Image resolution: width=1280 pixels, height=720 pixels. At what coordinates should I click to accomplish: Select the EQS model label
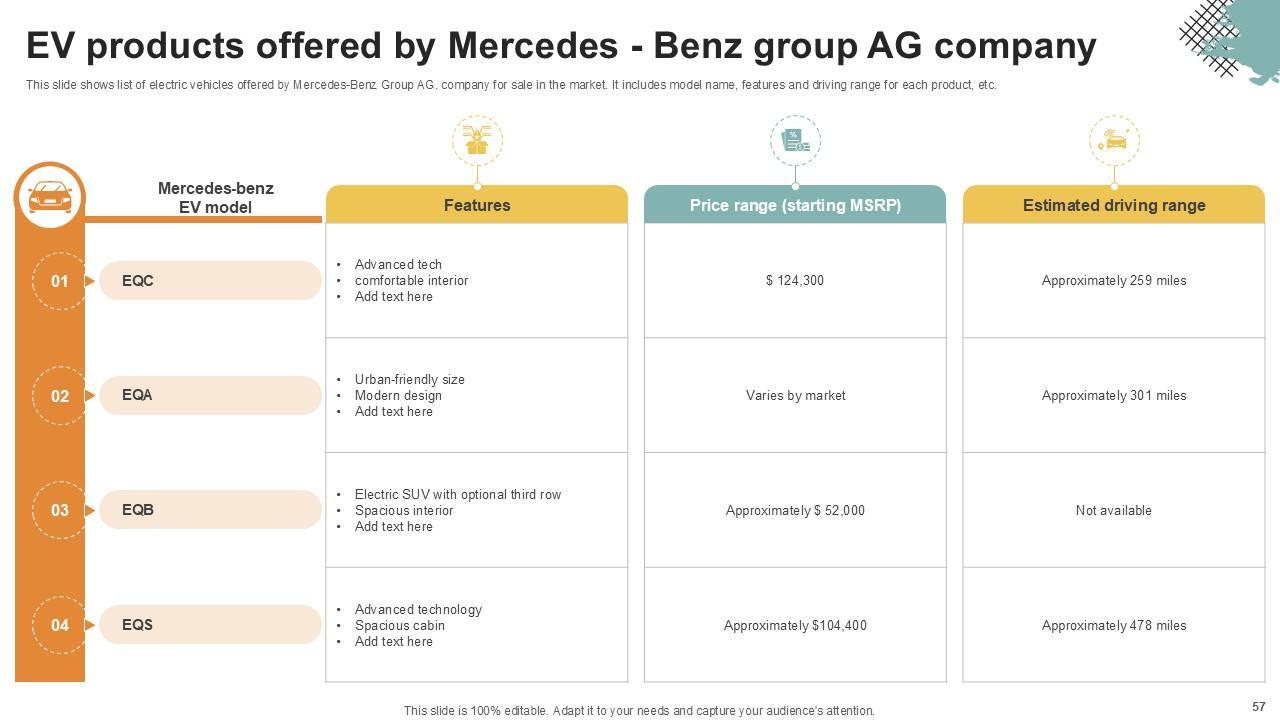tap(138, 625)
